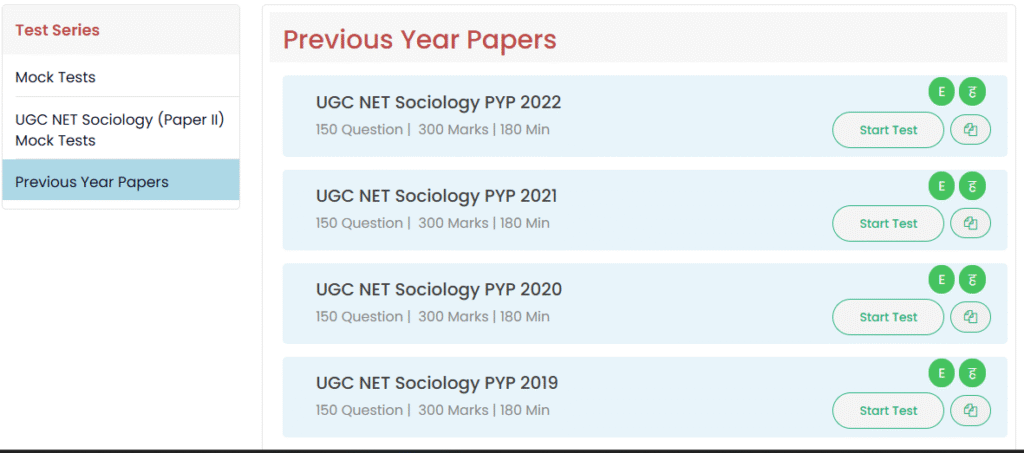The image size is (1024, 453).
Task: Choose the English 'E' icon for PYP 2020
Action: (x=940, y=279)
